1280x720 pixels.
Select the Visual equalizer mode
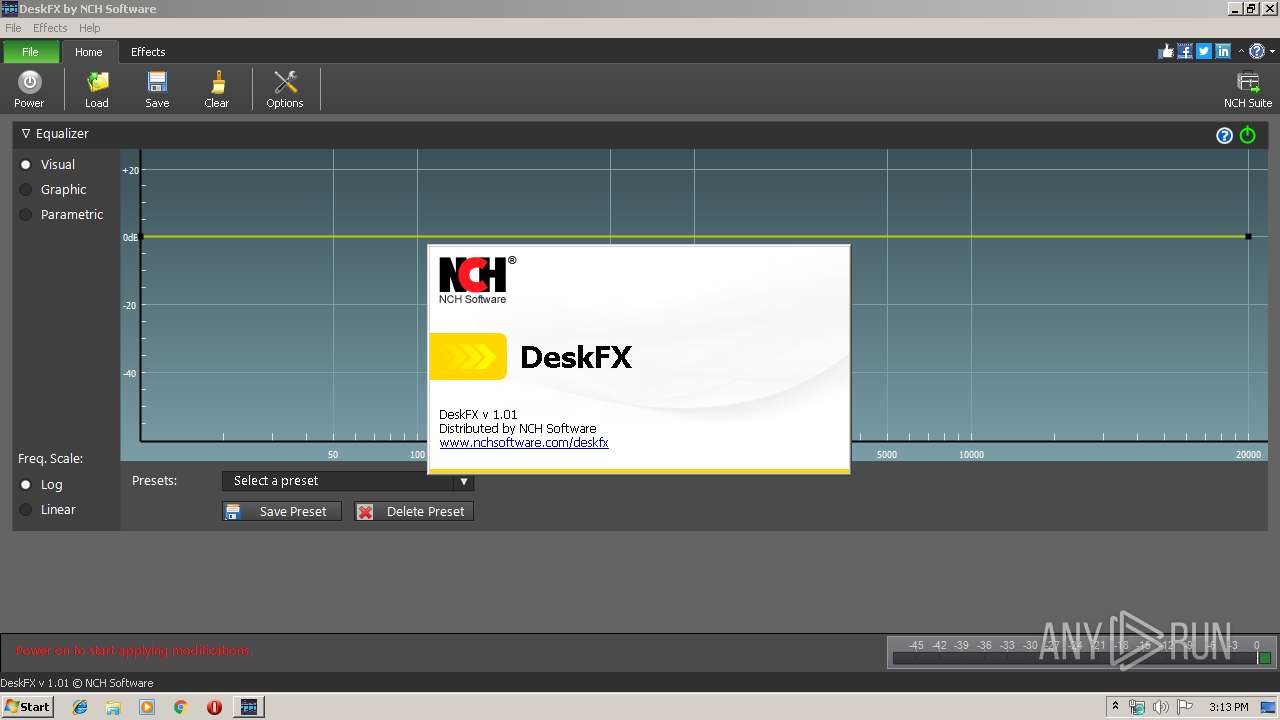(x=48, y=164)
